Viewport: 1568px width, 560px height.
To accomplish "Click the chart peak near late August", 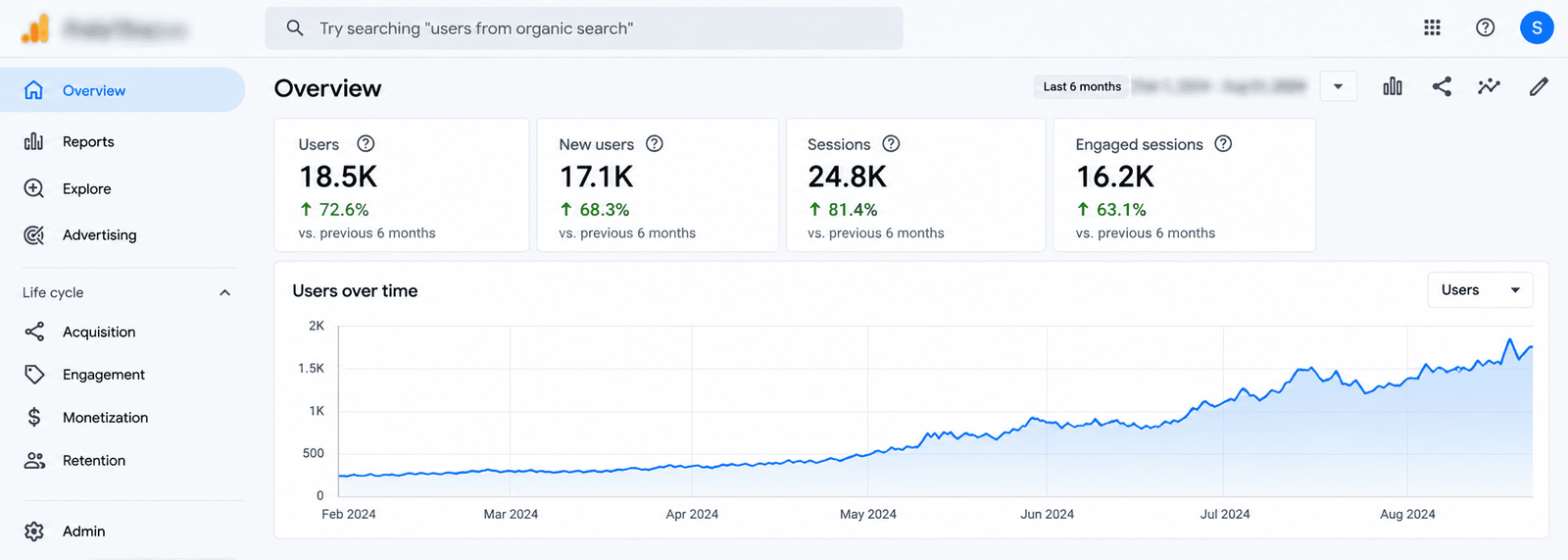I will pos(1509,340).
